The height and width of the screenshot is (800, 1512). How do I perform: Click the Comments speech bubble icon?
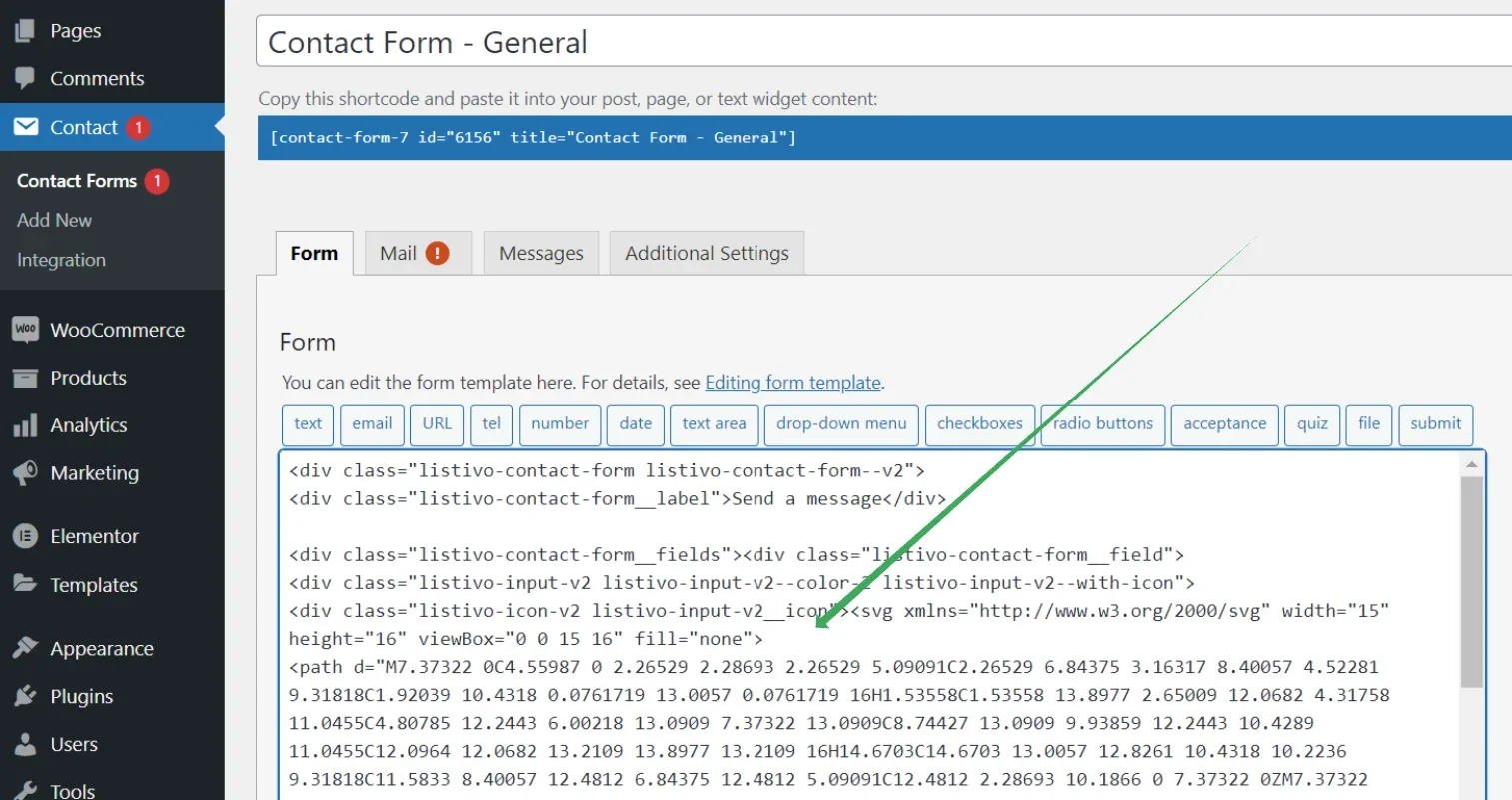click(25, 79)
